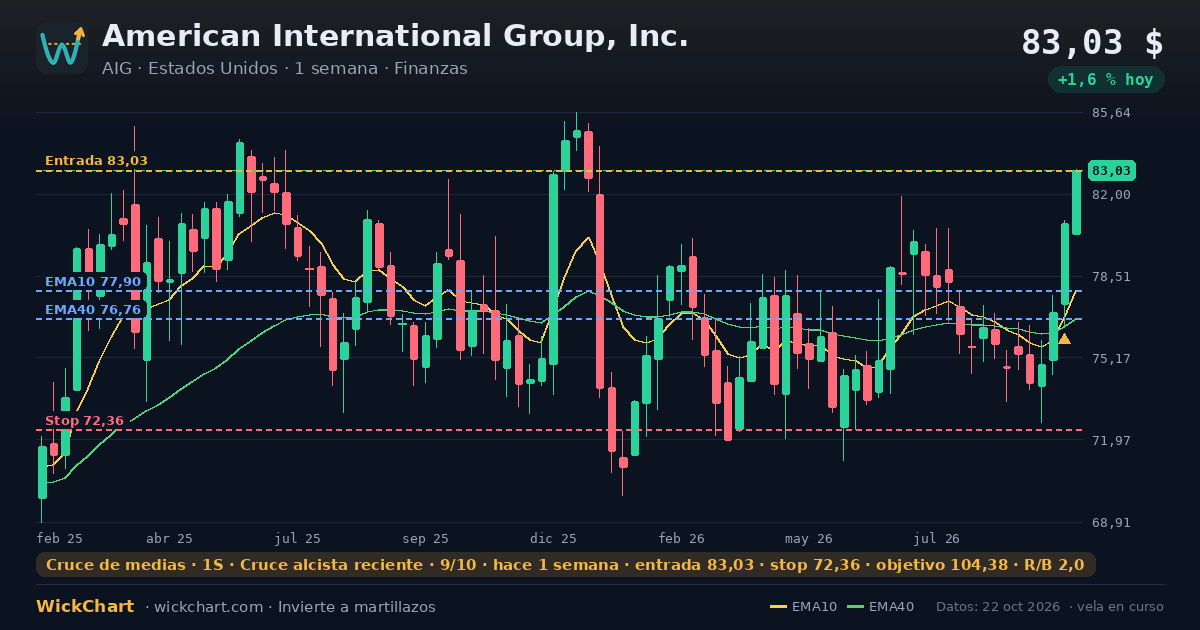
Task: Click the dic 25 date label
Action: pos(554,538)
